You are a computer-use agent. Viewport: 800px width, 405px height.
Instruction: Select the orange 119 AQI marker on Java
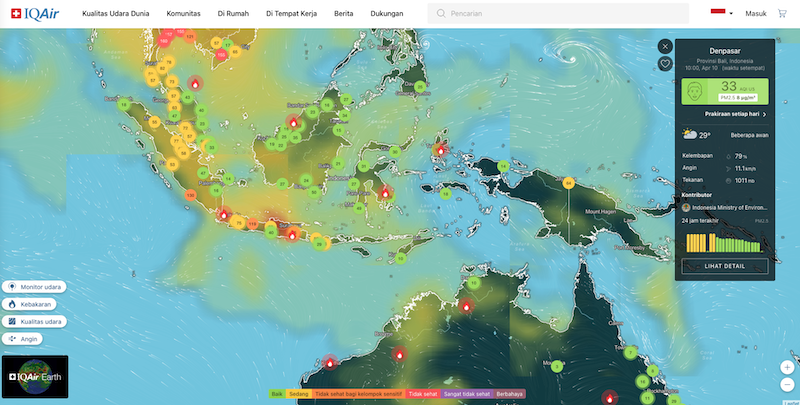pyautogui.click(x=253, y=224)
